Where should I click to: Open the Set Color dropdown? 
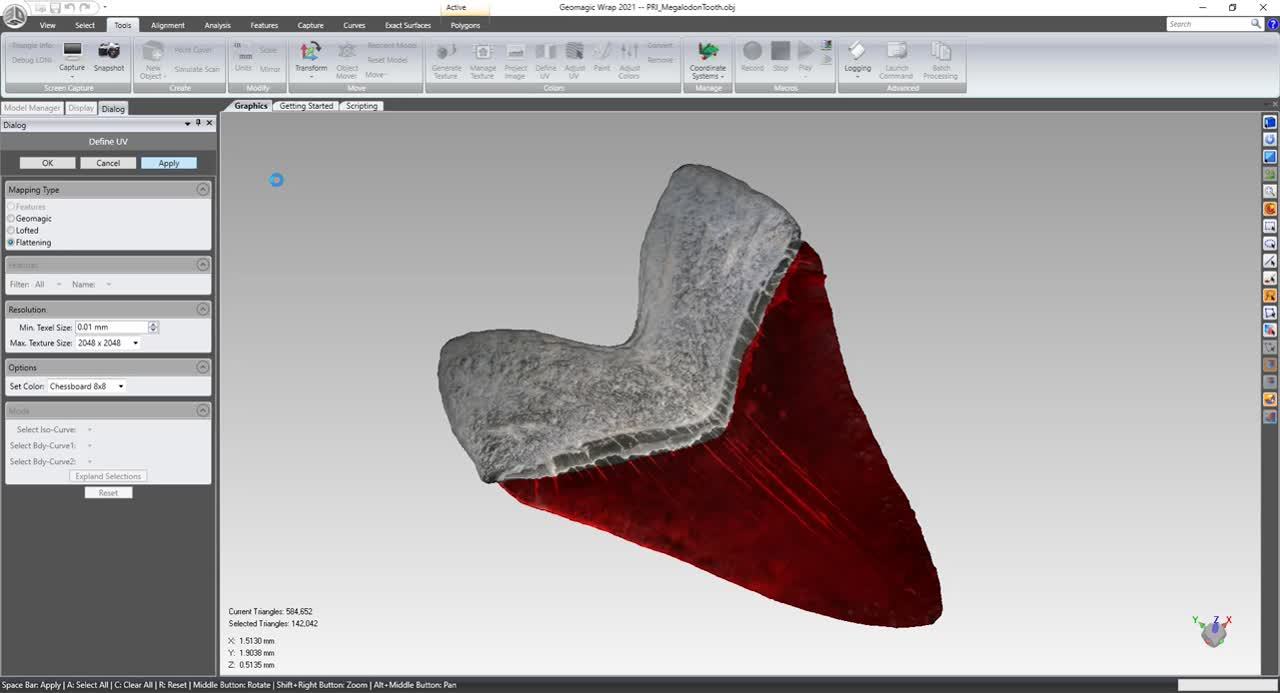pyautogui.click(x=121, y=386)
